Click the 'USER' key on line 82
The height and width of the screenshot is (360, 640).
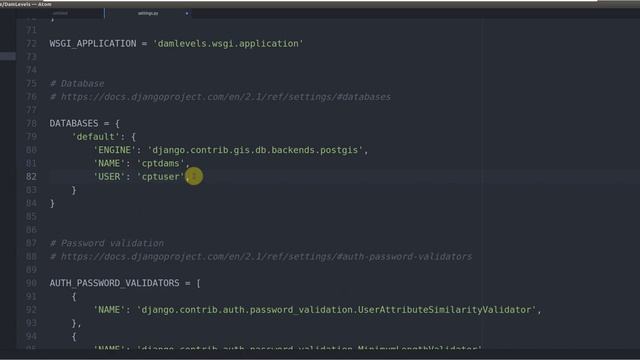pyautogui.click(x=109, y=177)
